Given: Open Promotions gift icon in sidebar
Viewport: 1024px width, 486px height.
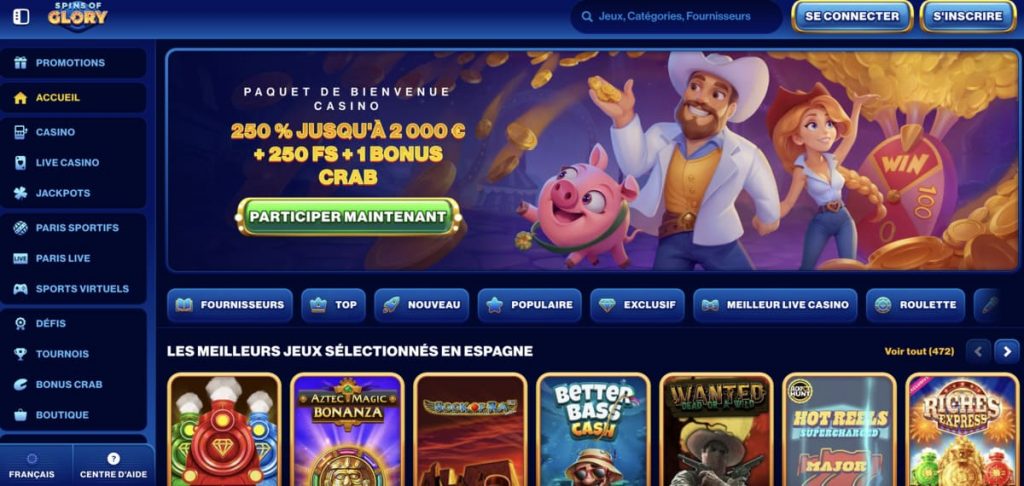Looking at the screenshot, I should [x=20, y=63].
